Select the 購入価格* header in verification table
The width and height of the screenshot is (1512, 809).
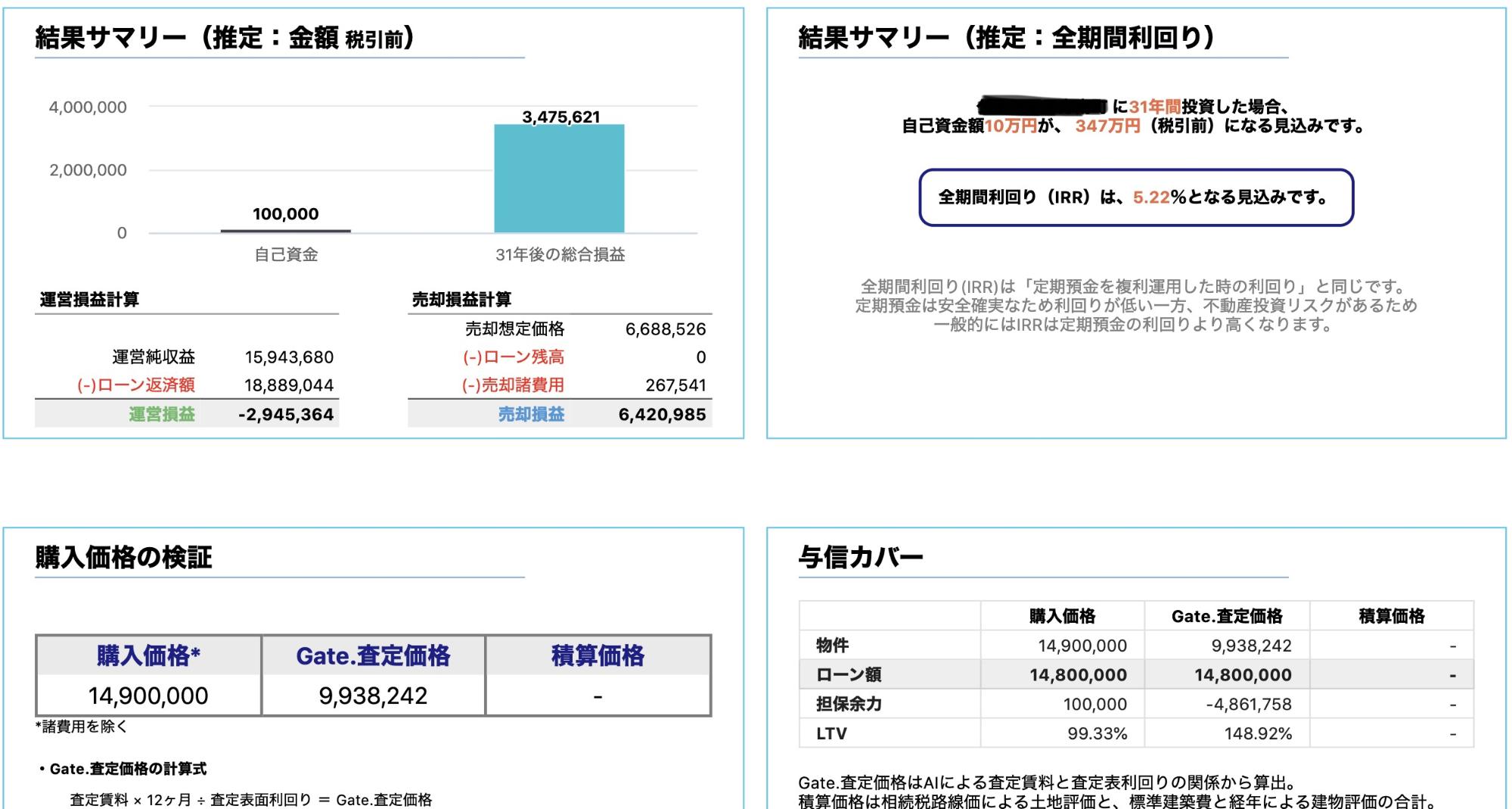[148, 655]
